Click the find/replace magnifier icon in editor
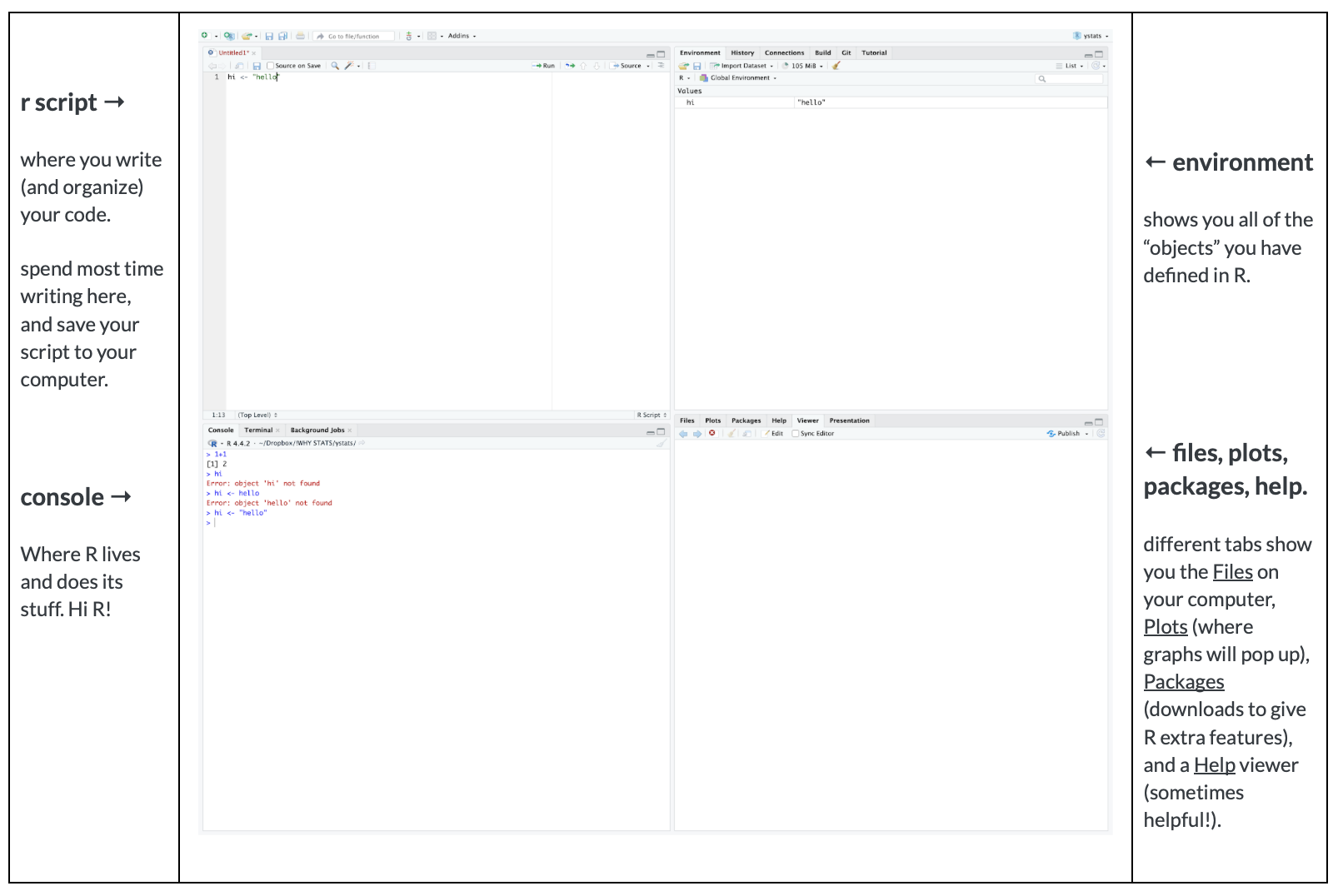Screen dimensions: 1333x896 tap(335, 66)
